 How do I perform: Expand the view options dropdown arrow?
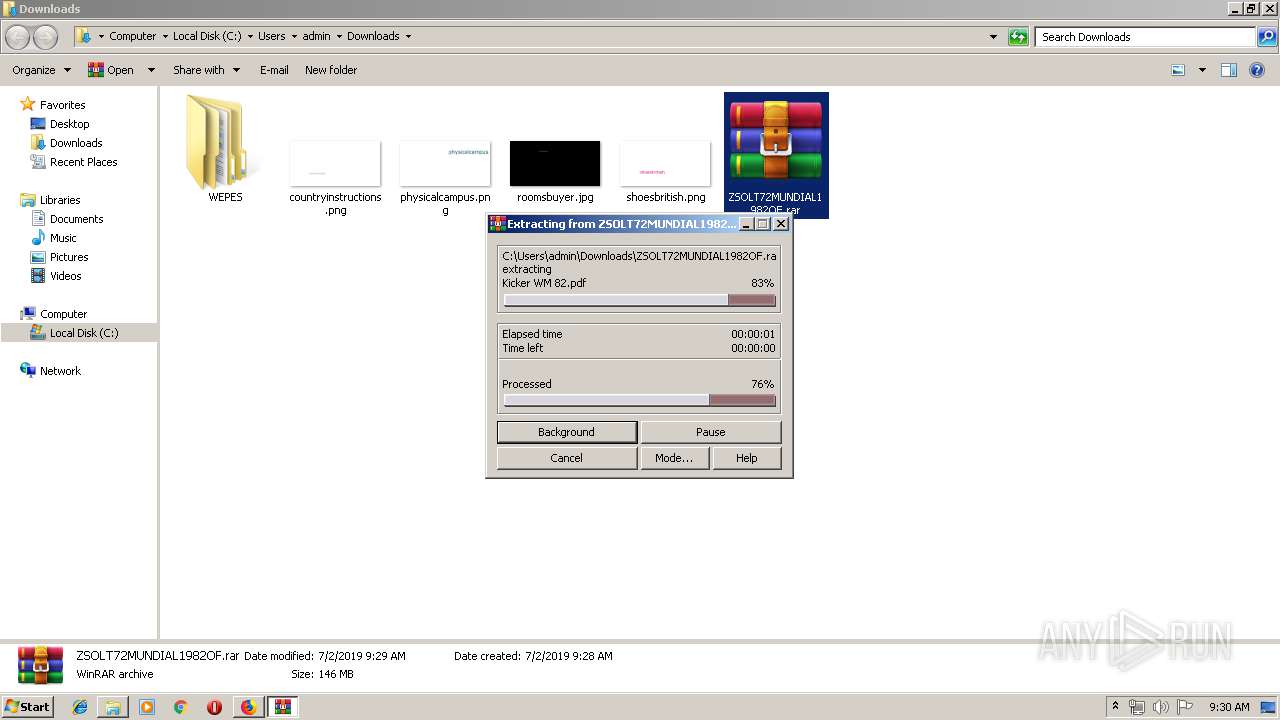point(1202,70)
